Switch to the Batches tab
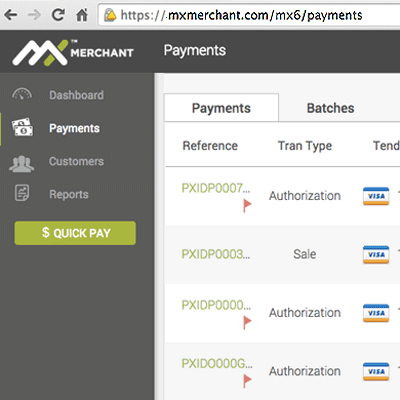The image size is (400, 400). [x=330, y=108]
